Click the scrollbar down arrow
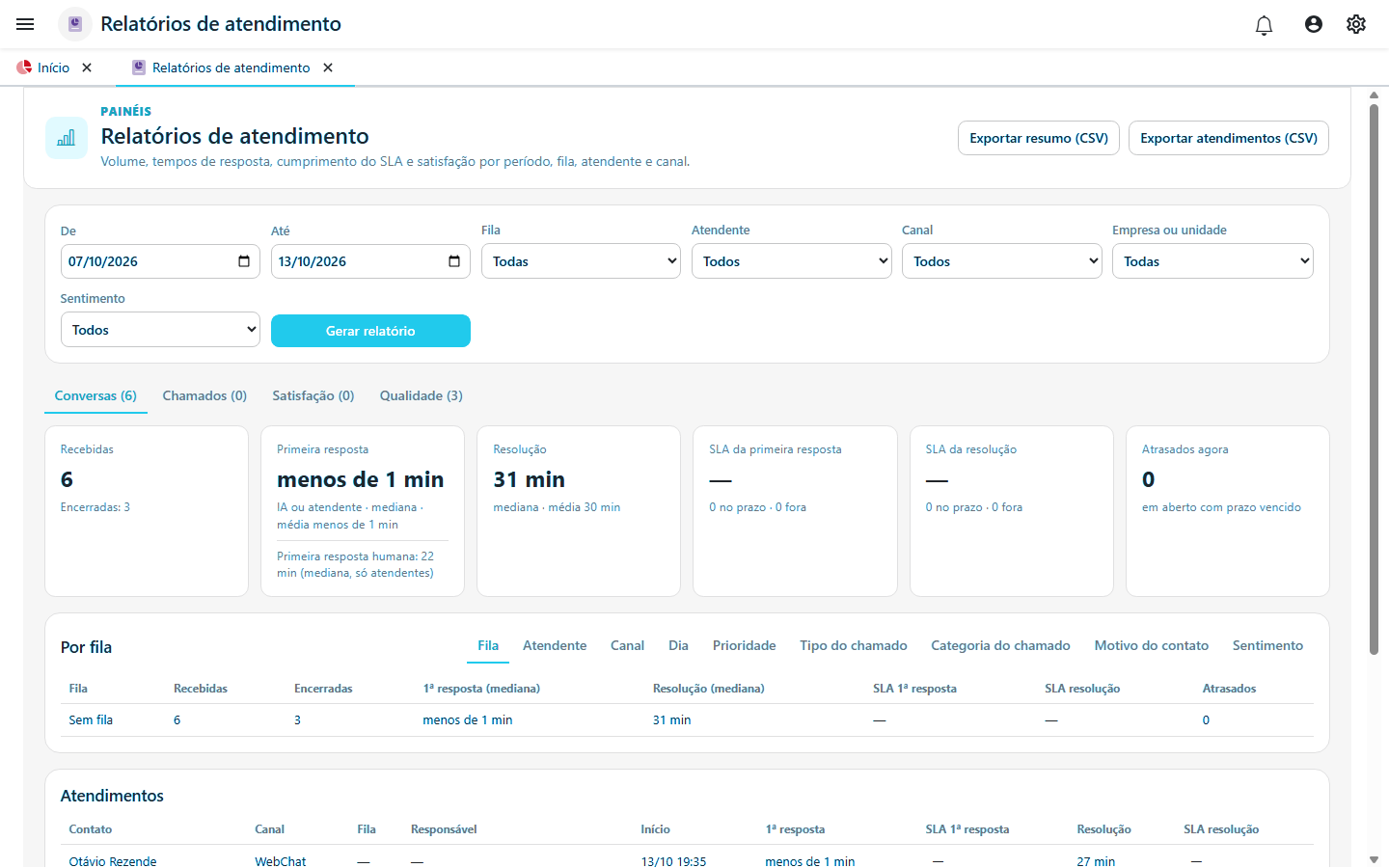The image size is (1389, 868). [x=1374, y=859]
